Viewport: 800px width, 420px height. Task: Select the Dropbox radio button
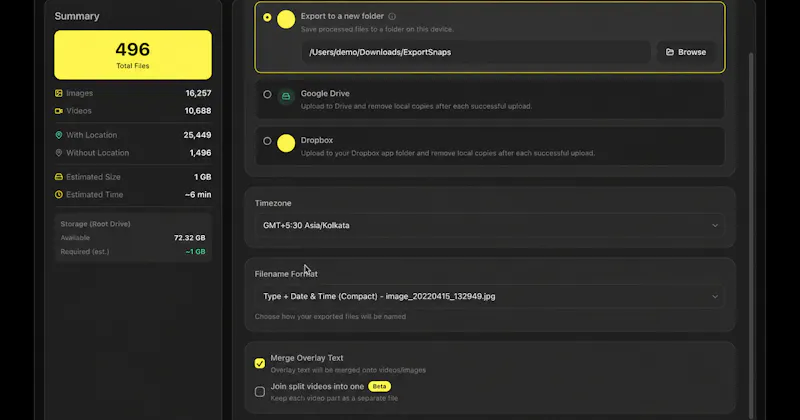click(x=267, y=141)
